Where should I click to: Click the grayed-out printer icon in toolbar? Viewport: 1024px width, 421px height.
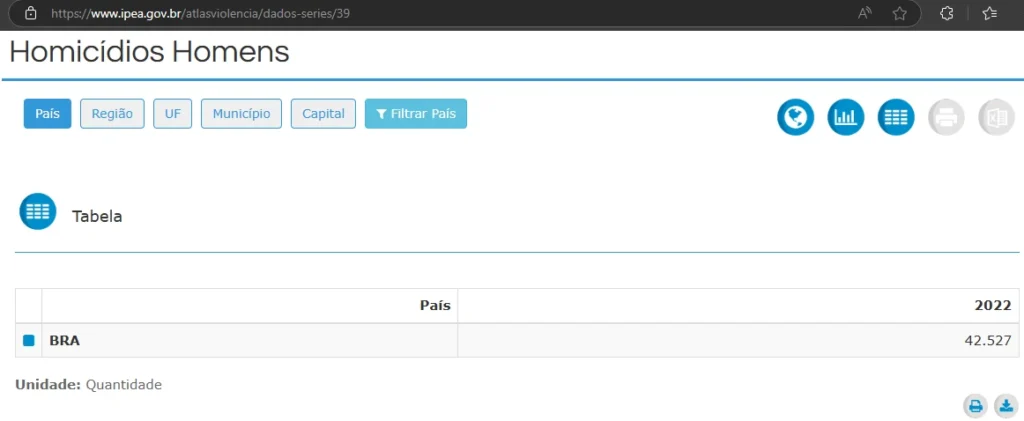(x=946, y=118)
